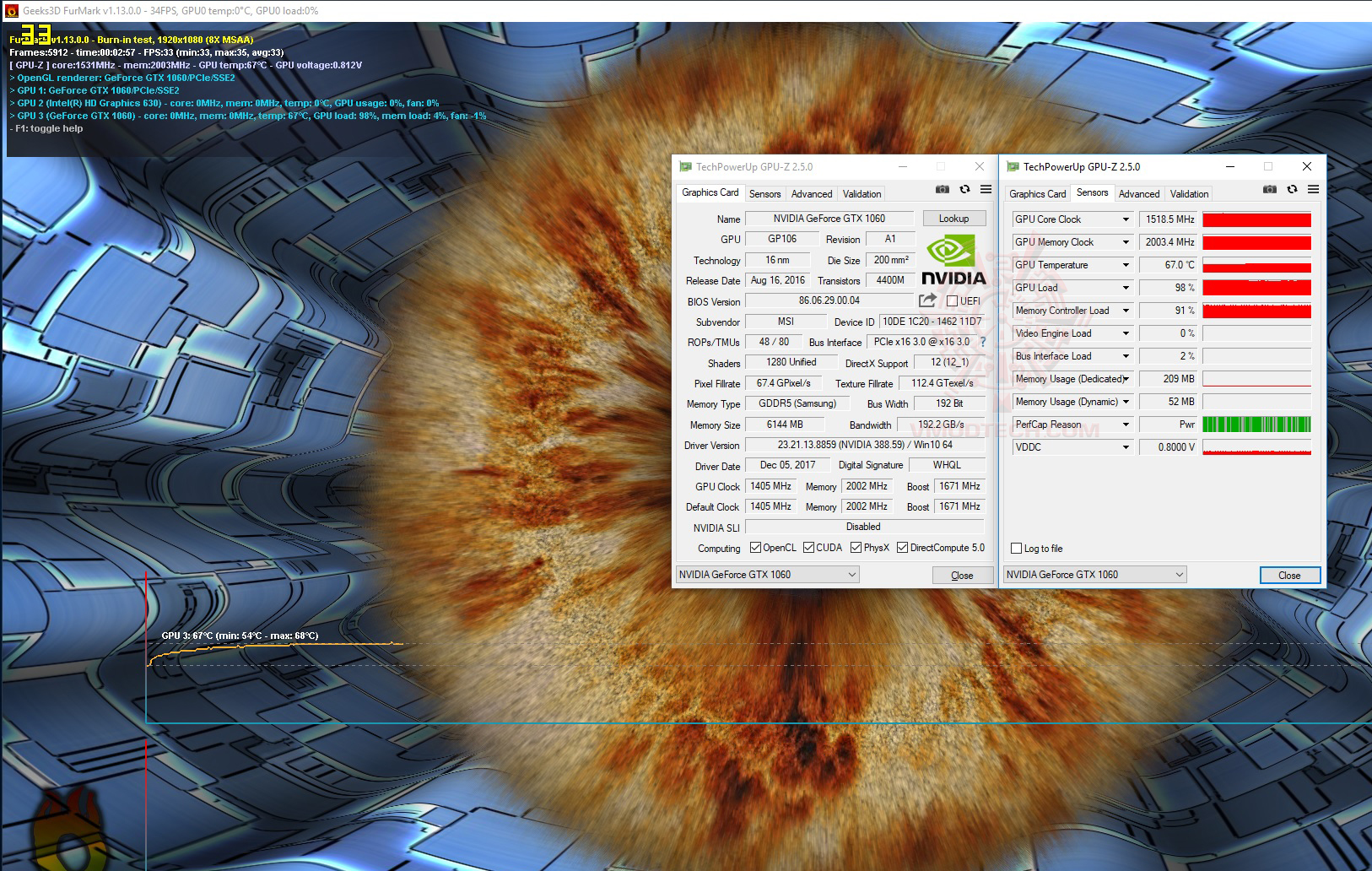Screen dimensions: 1372x871
Task: Open the Memory Usage (Dedicated) sensor dropdown
Action: [x=1125, y=379]
